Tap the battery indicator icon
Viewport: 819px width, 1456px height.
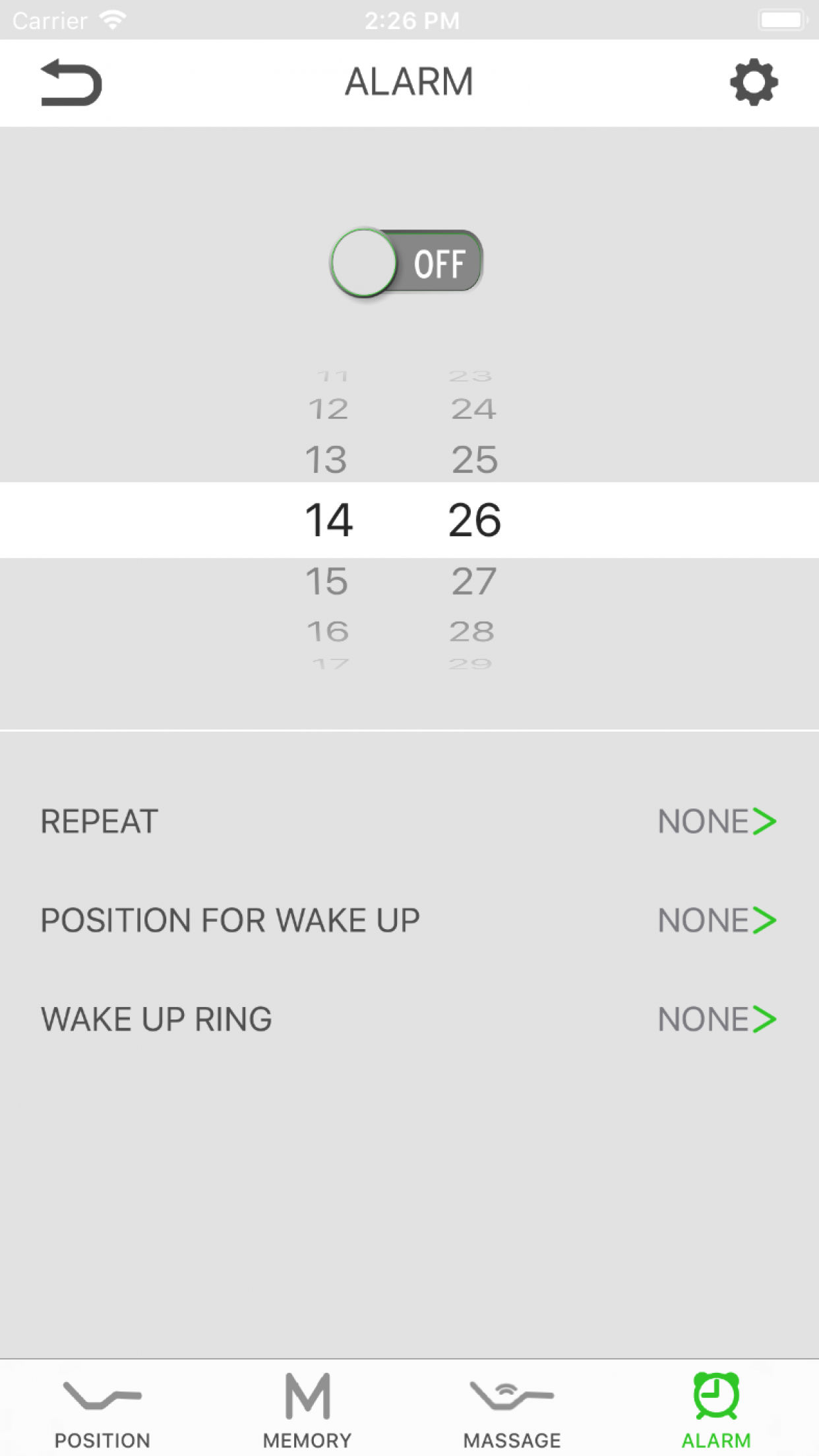(782, 20)
